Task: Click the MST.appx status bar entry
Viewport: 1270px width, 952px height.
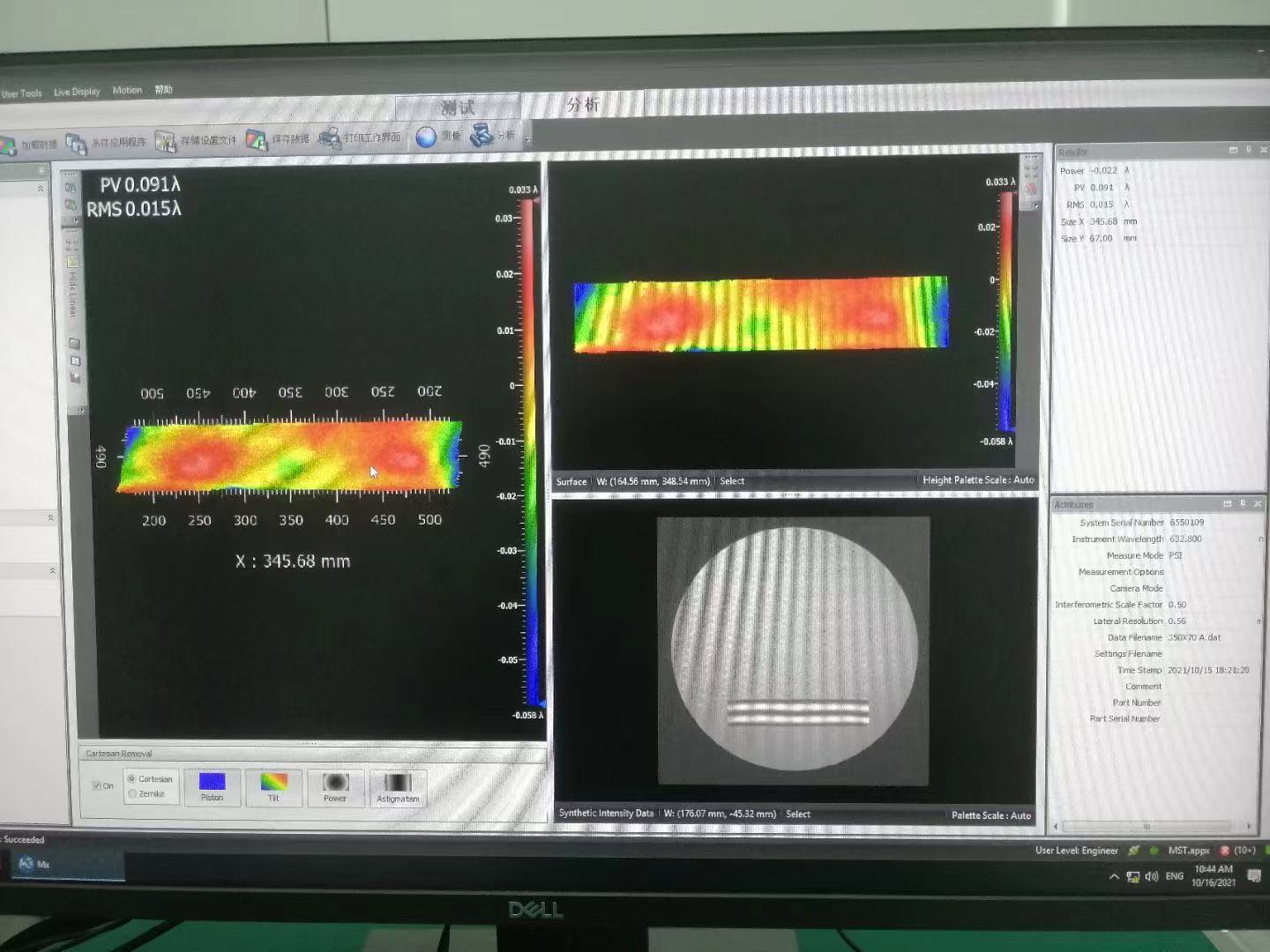Action: (x=1189, y=851)
